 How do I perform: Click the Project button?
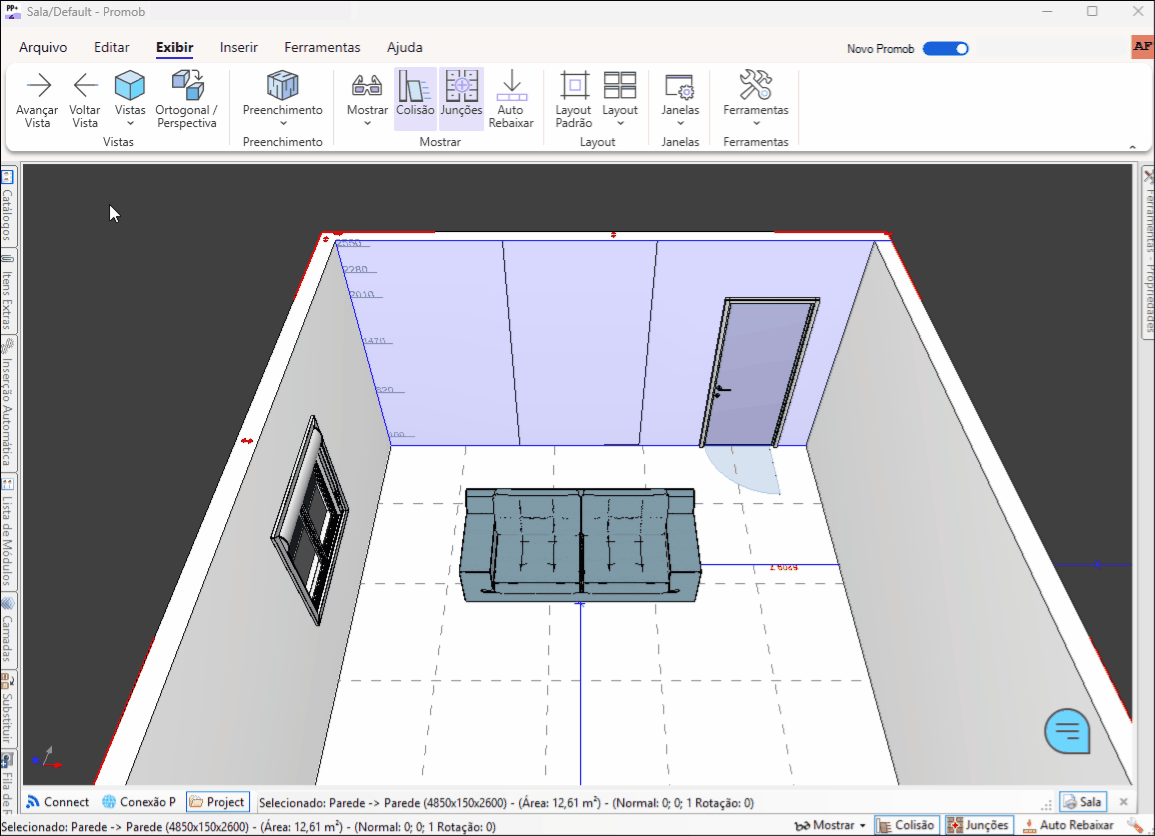pos(217,801)
